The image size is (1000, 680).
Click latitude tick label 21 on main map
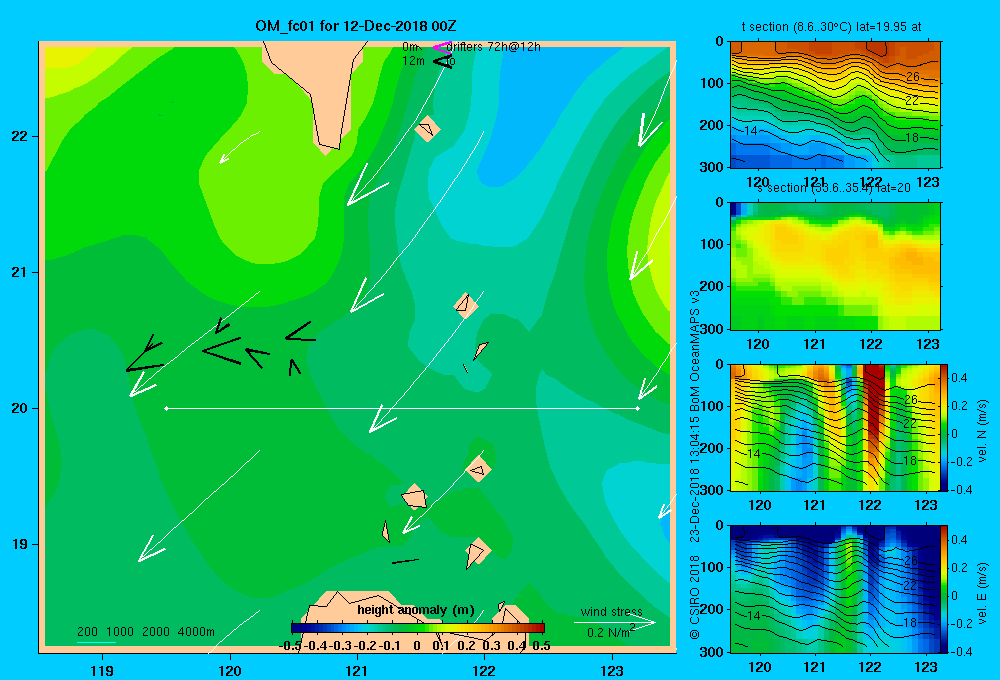coord(20,272)
